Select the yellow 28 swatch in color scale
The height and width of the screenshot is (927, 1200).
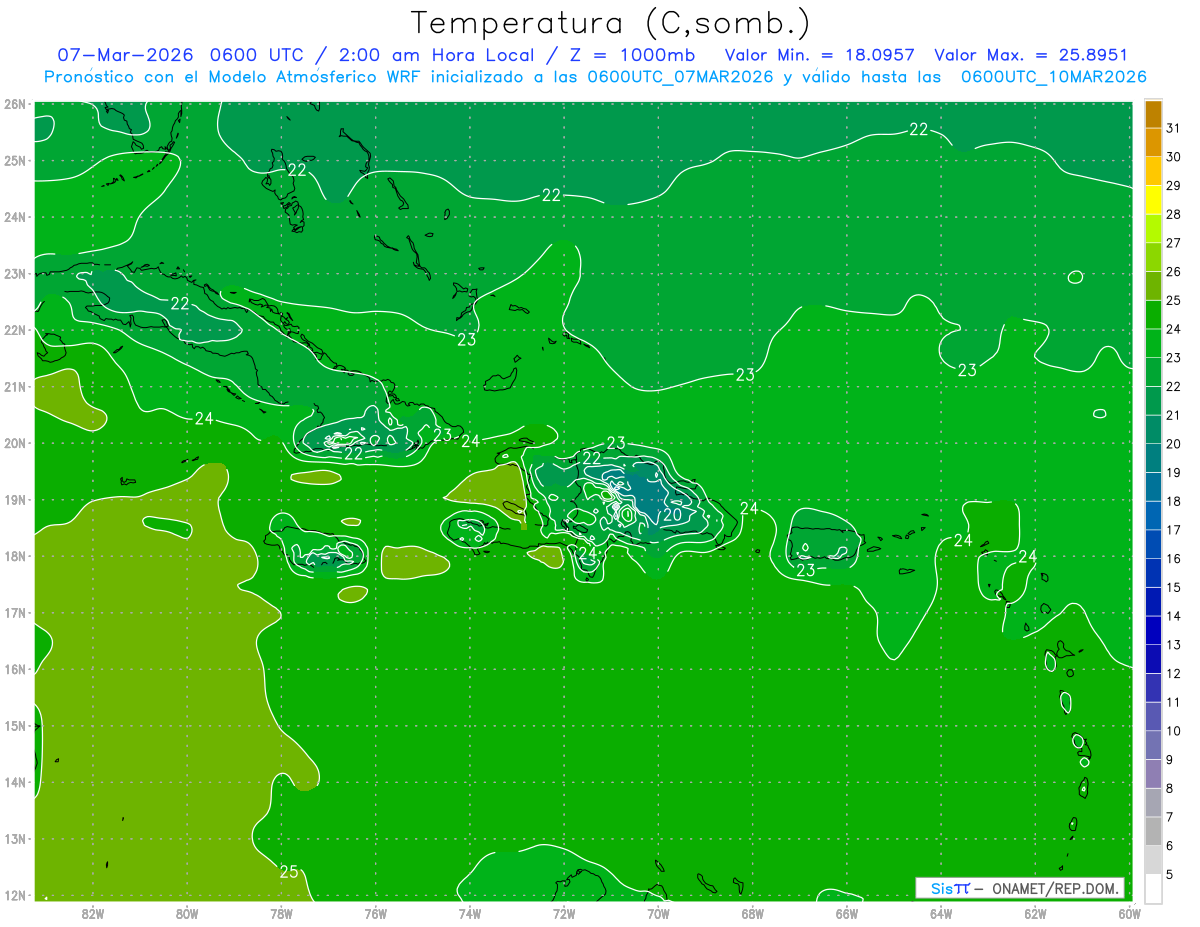click(1153, 215)
